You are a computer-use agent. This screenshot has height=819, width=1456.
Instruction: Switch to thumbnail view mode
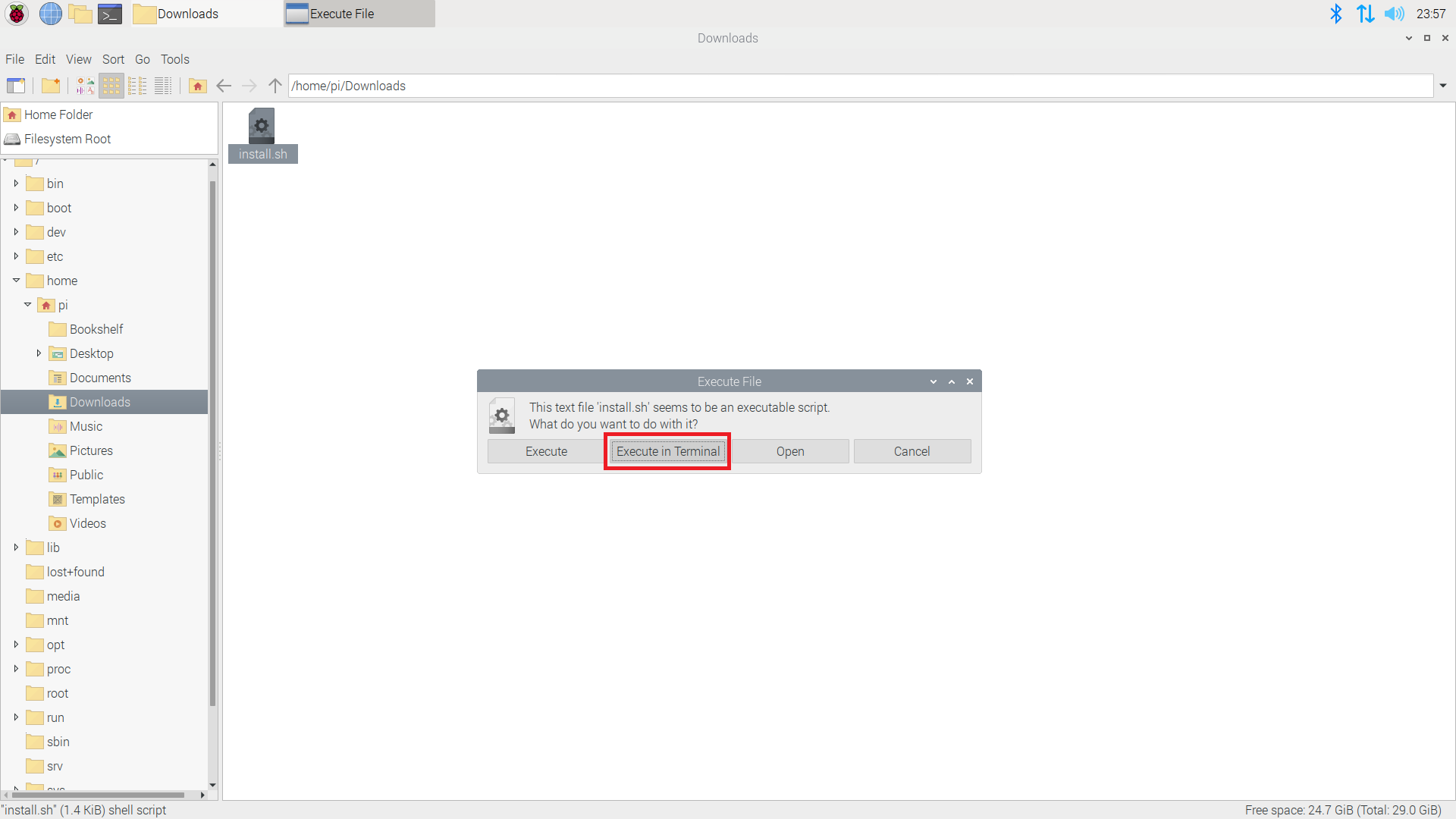(x=85, y=86)
